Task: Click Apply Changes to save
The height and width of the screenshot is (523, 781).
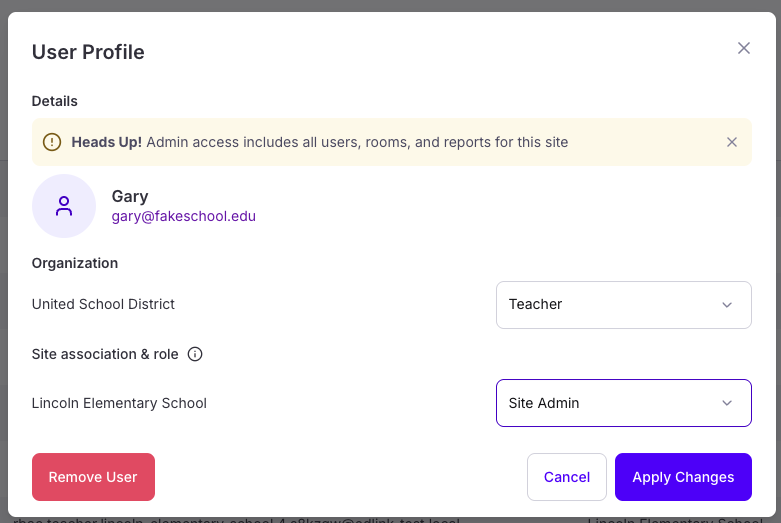Action: click(683, 477)
